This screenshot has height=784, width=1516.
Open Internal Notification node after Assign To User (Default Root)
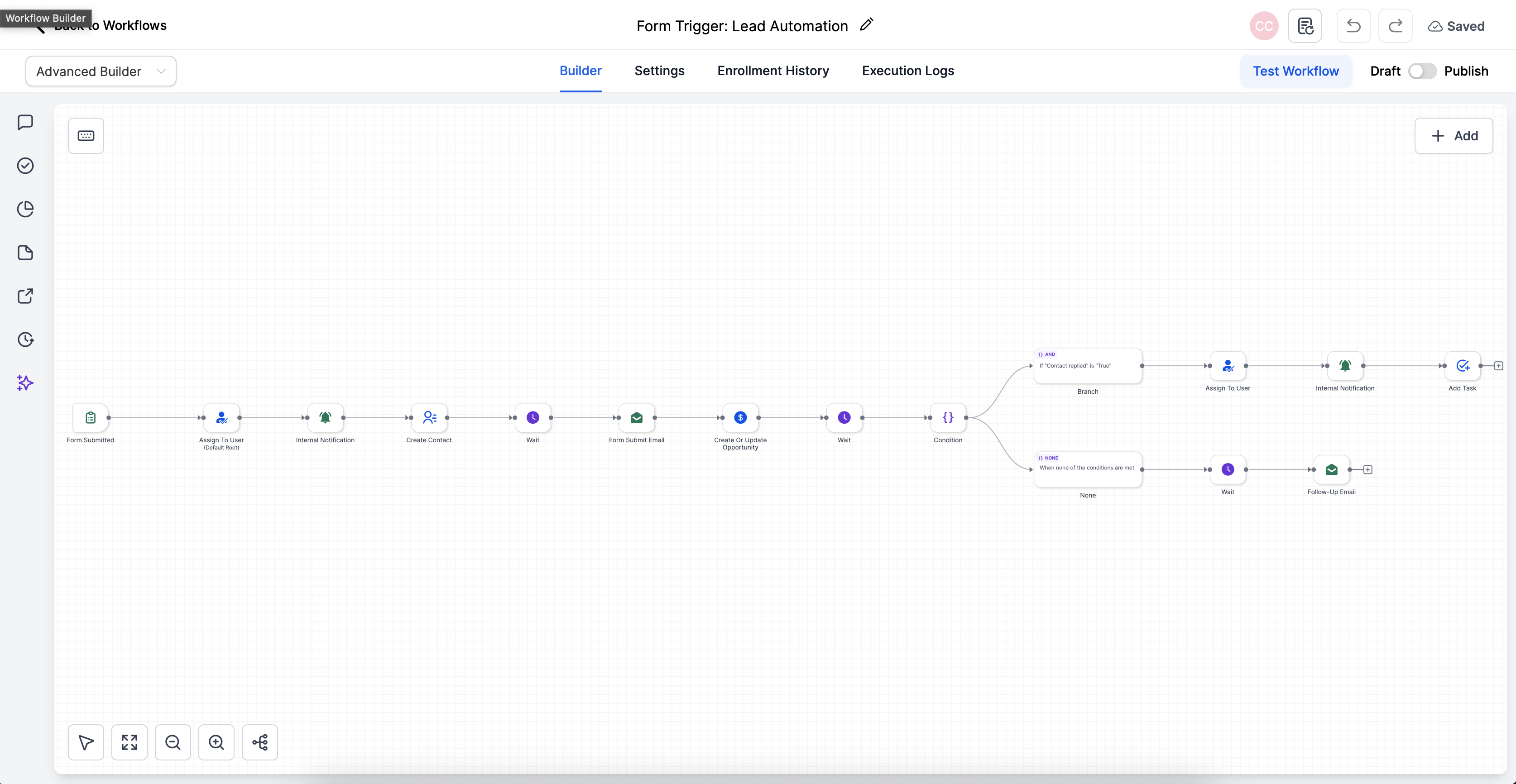pyautogui.click(x=326, y=418)
